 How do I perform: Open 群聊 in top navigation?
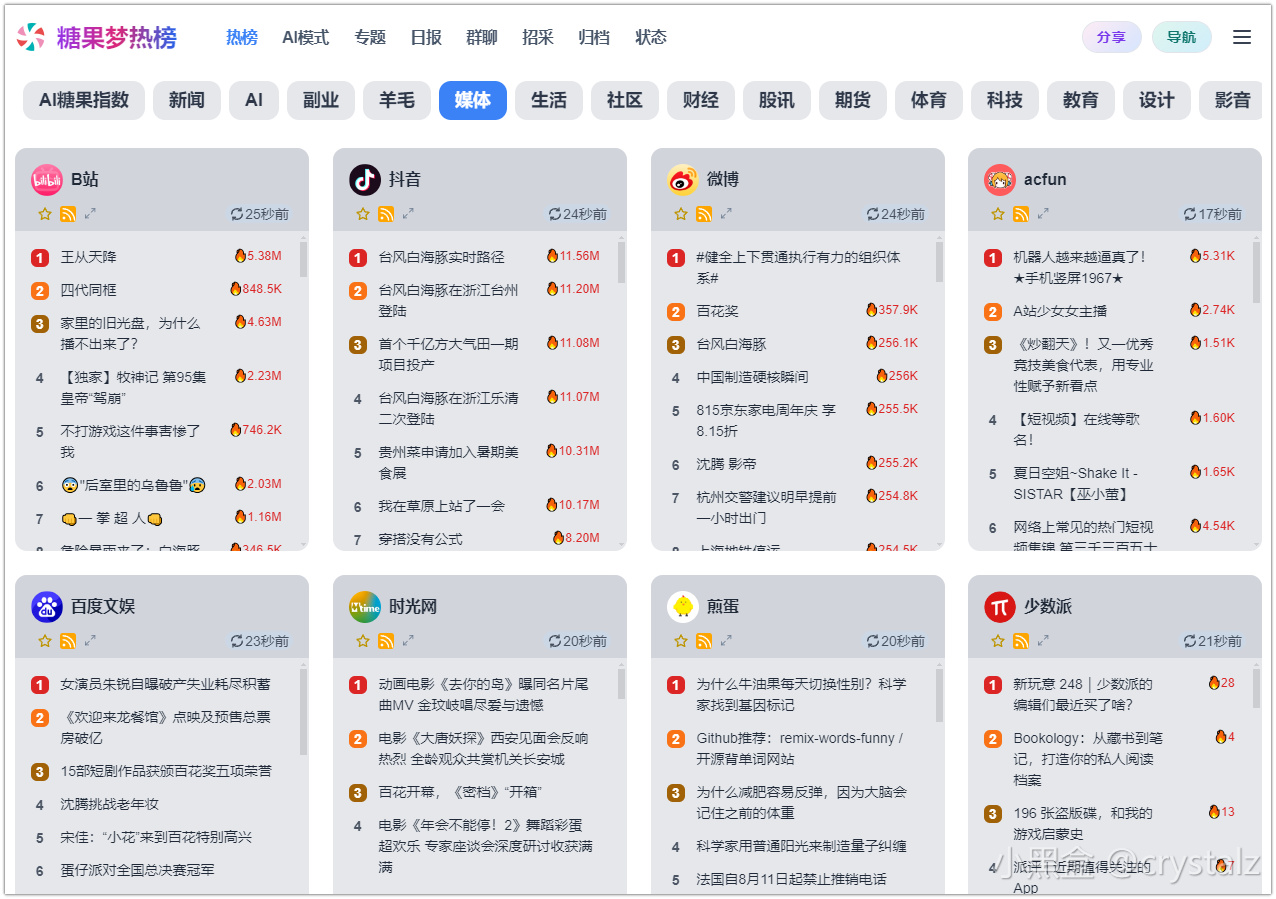click(482, 37)
